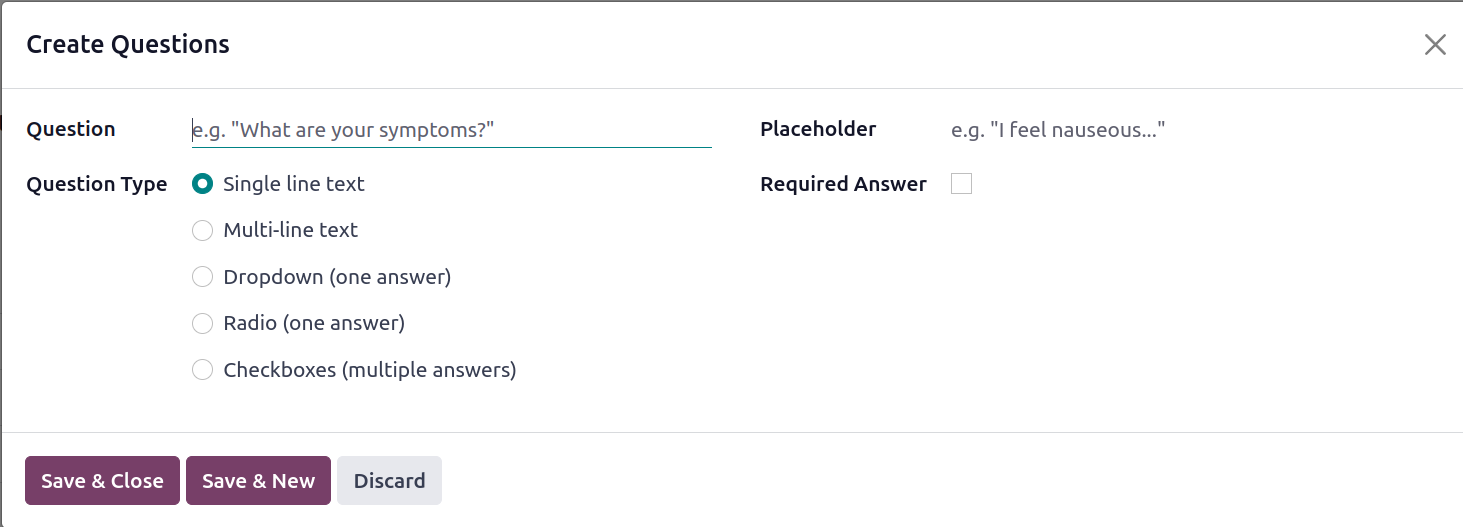Pick Radio (one answer) question type
Screen dimensions: 1463x527
click(x=202, y=323)
